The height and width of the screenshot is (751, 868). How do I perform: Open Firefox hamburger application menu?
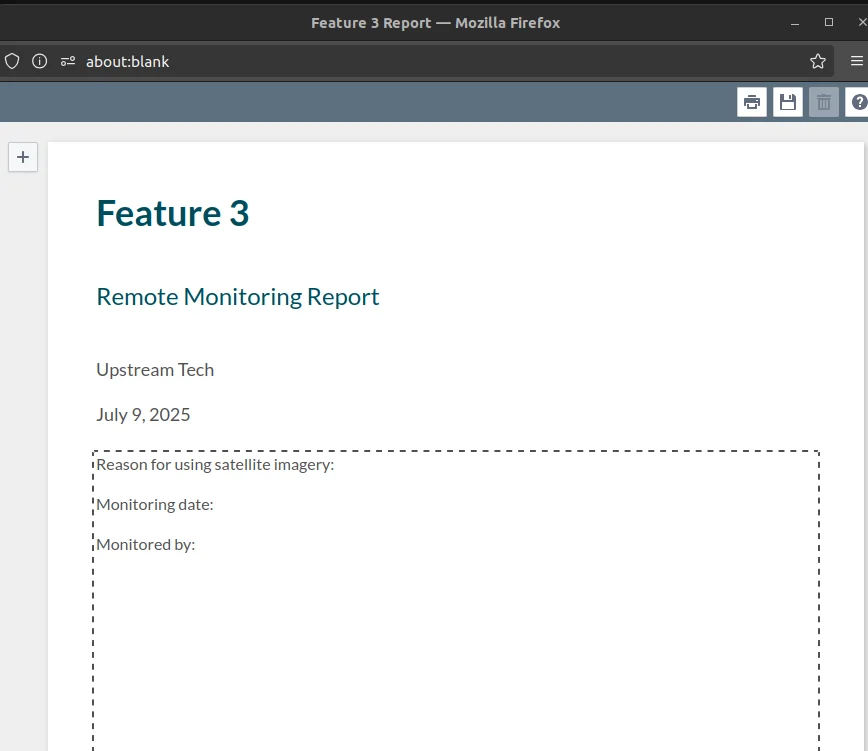point(856,61)
